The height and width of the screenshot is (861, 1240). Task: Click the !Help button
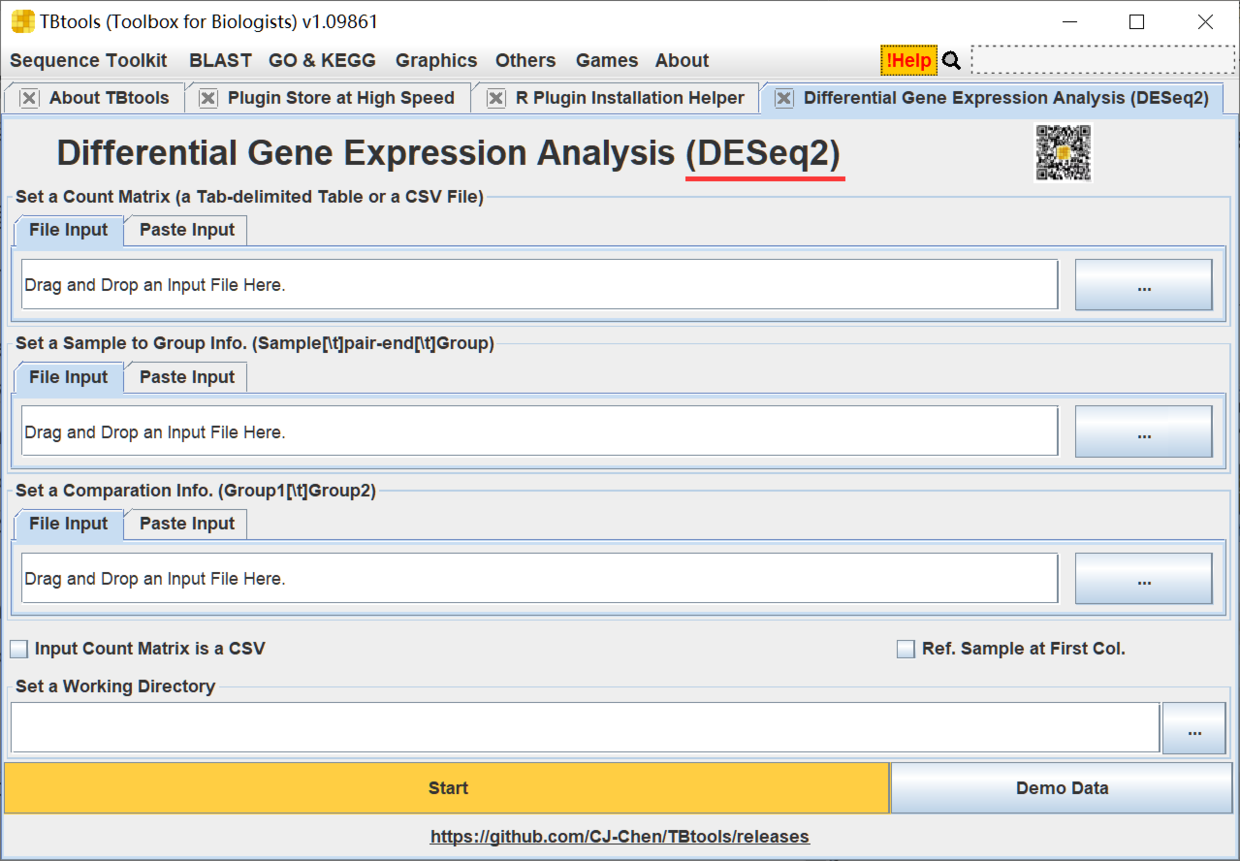point(909,60)
